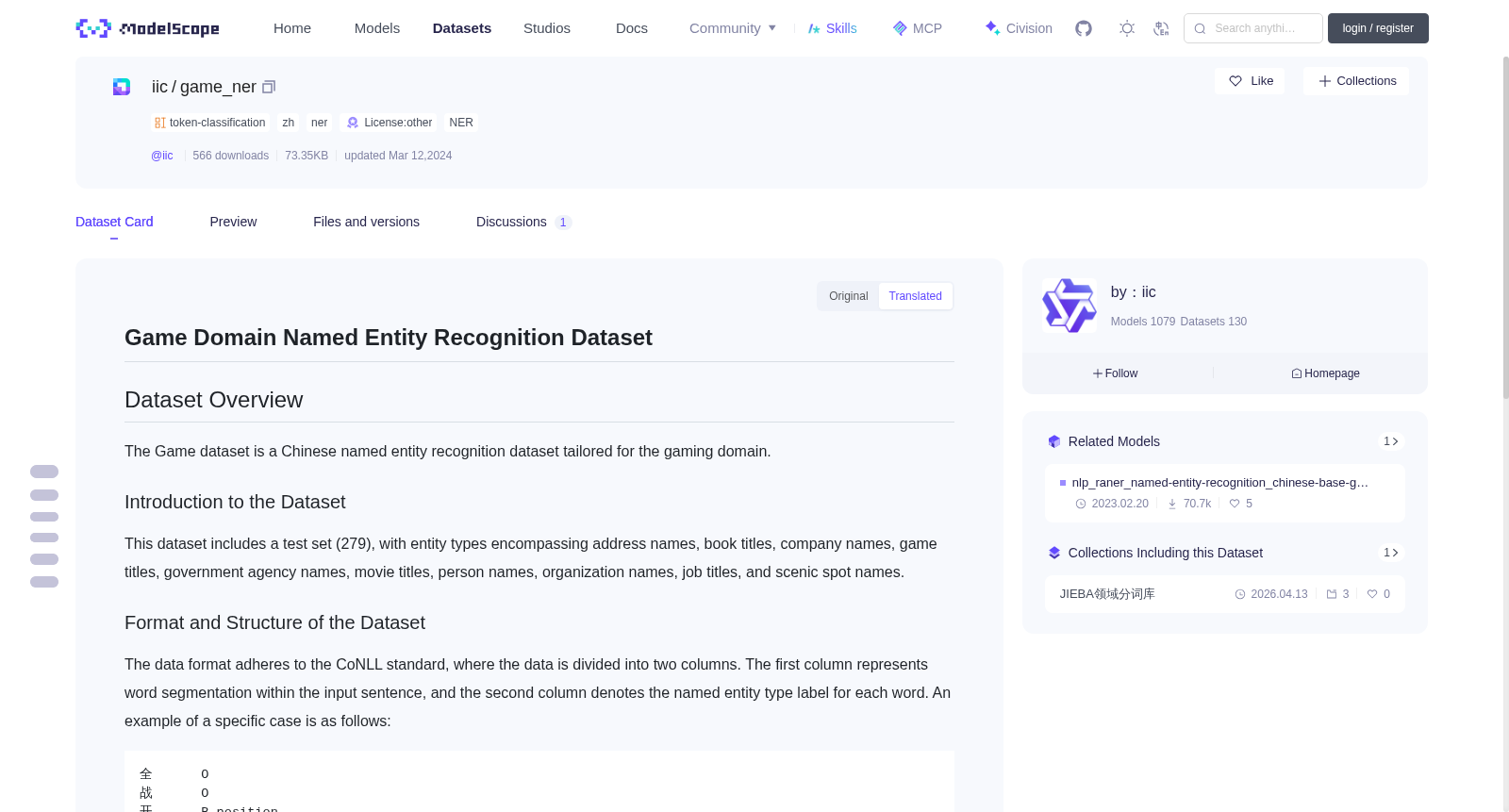Click the Related Models cube icon
The image size is (1509, 812).
click(x=1054, y=441)
